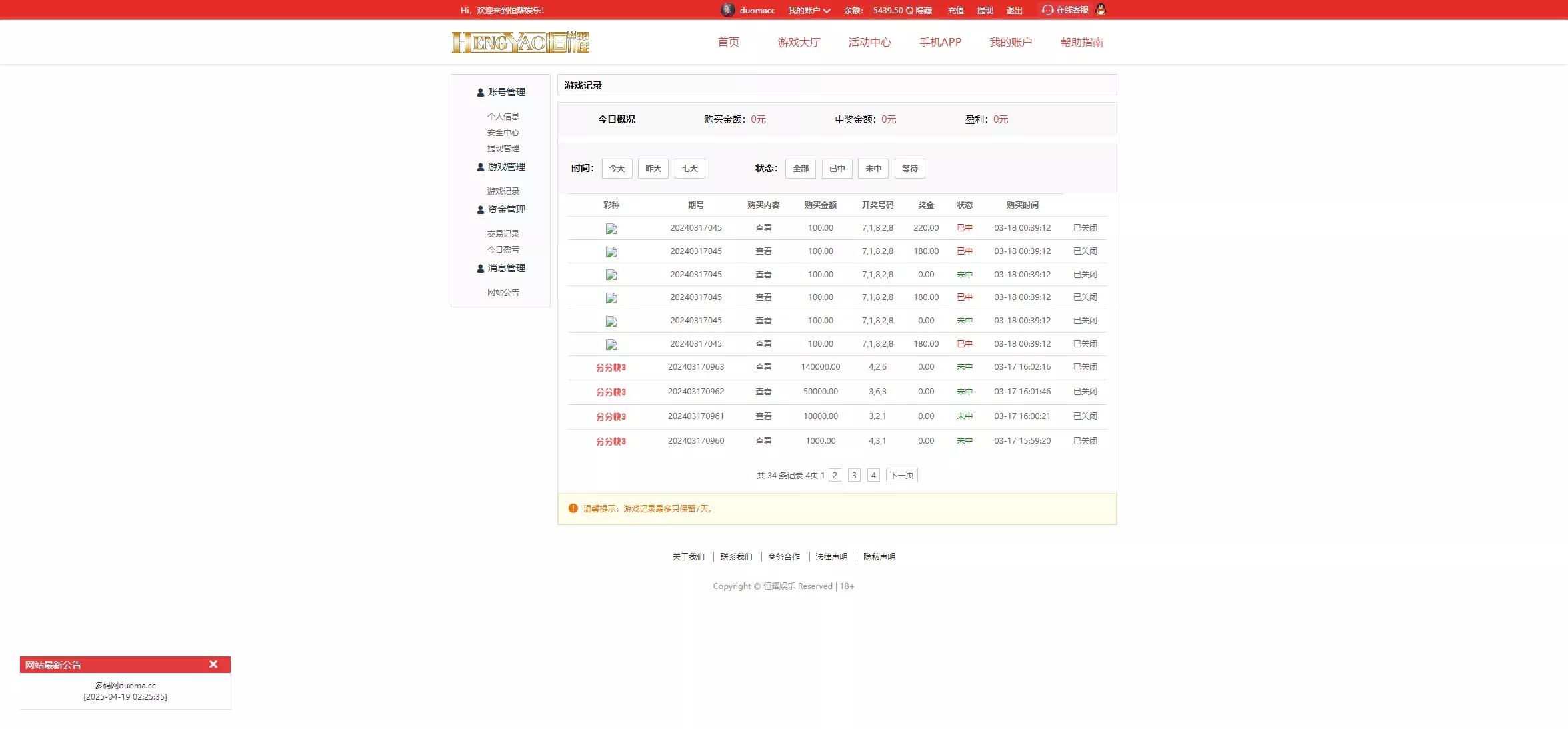The width and height of the screenshot is (1568, 729).
Task: Jump to page 3 in pagination
Action: point(854,475)
